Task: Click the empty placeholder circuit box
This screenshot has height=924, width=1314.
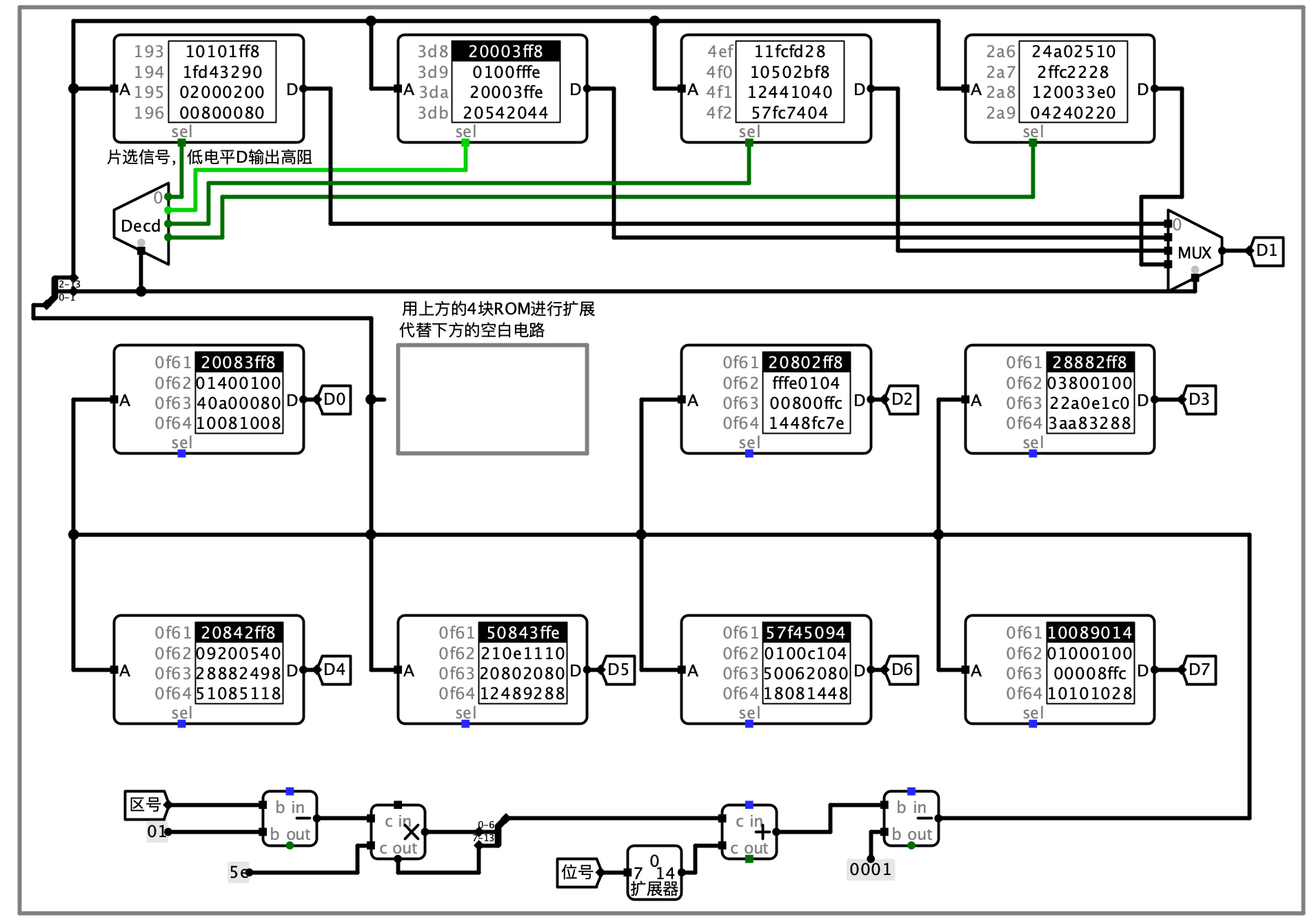Action: click(493, 399)
